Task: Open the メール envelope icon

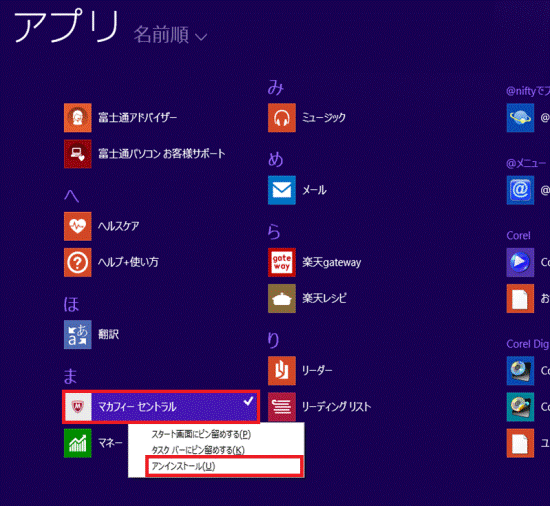Action: tap(282, 190)
